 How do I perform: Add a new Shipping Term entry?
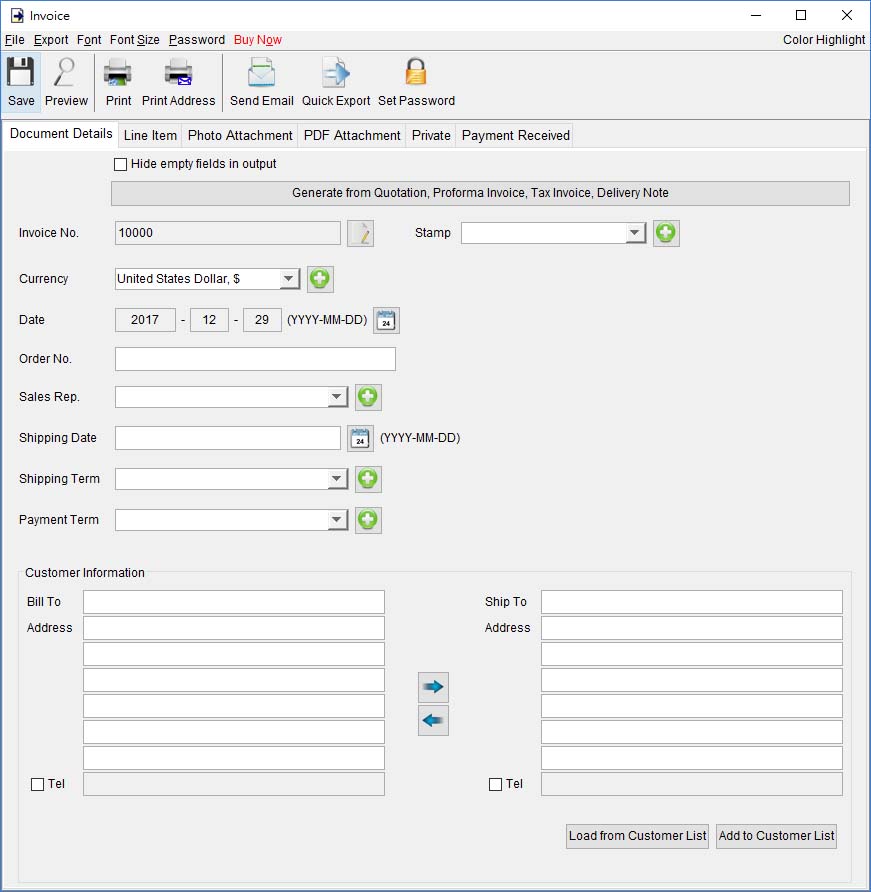pyautogui.click(x=368, y=479)
